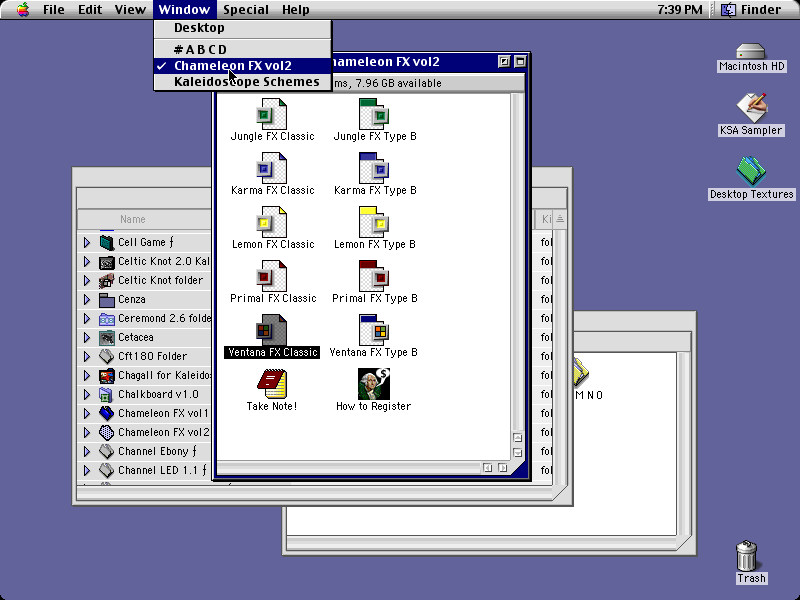Viewport: 800px width, 600px height.
Task: Click the Chameleon window vertical scrollbar track
Action: point(517,263)
